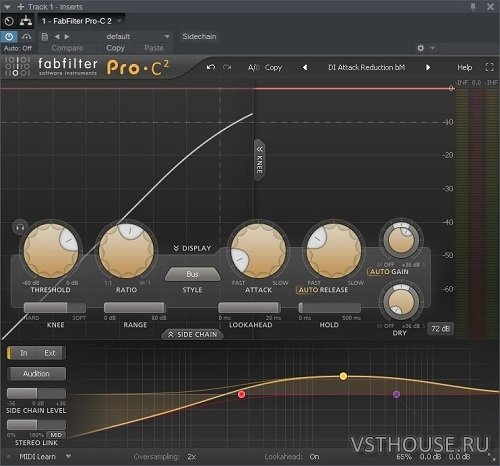Collapse the DISPLAY expander
500x466 pixels.
pyautogui.click(x=192, y=248)
